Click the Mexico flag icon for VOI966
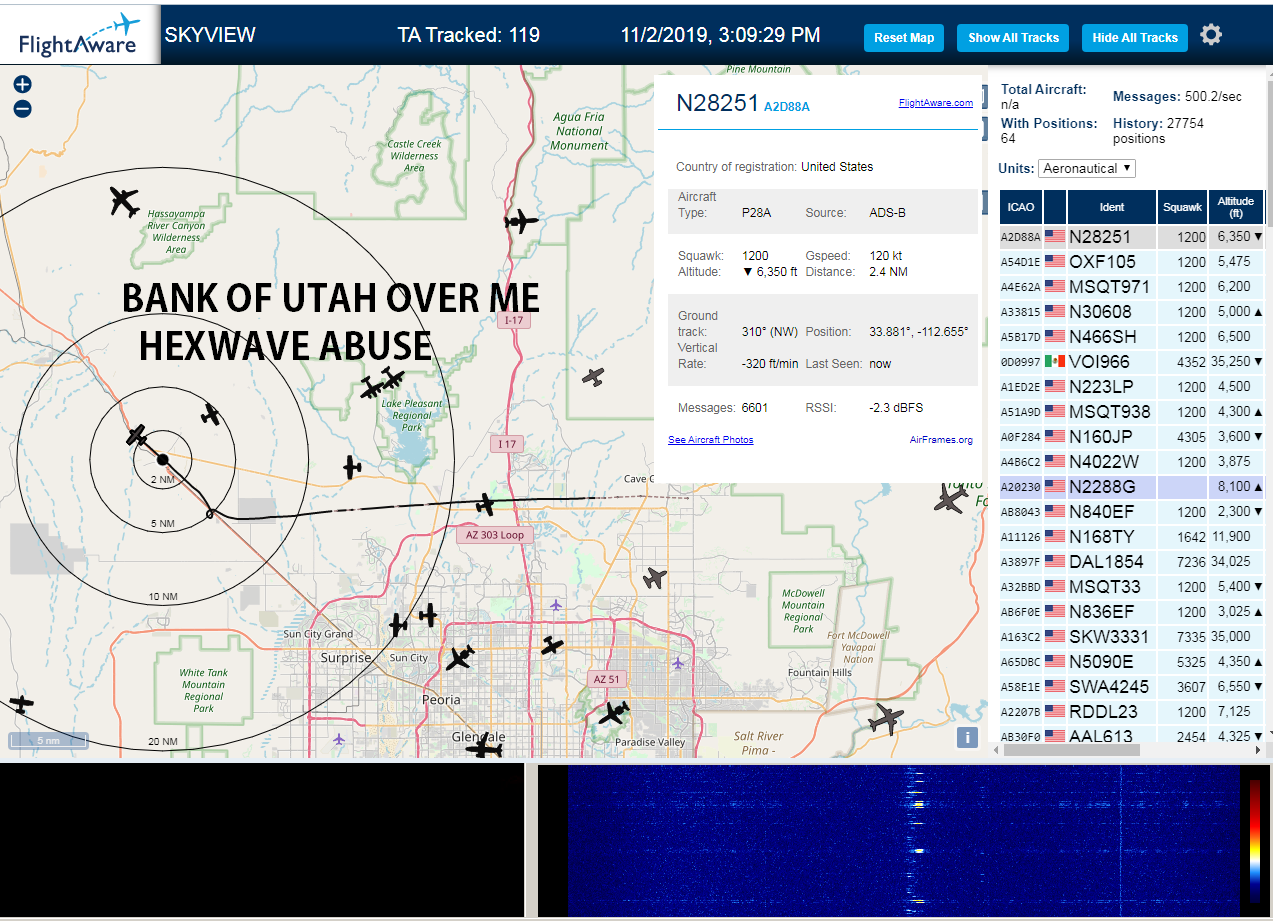 tap(1055, 361)
